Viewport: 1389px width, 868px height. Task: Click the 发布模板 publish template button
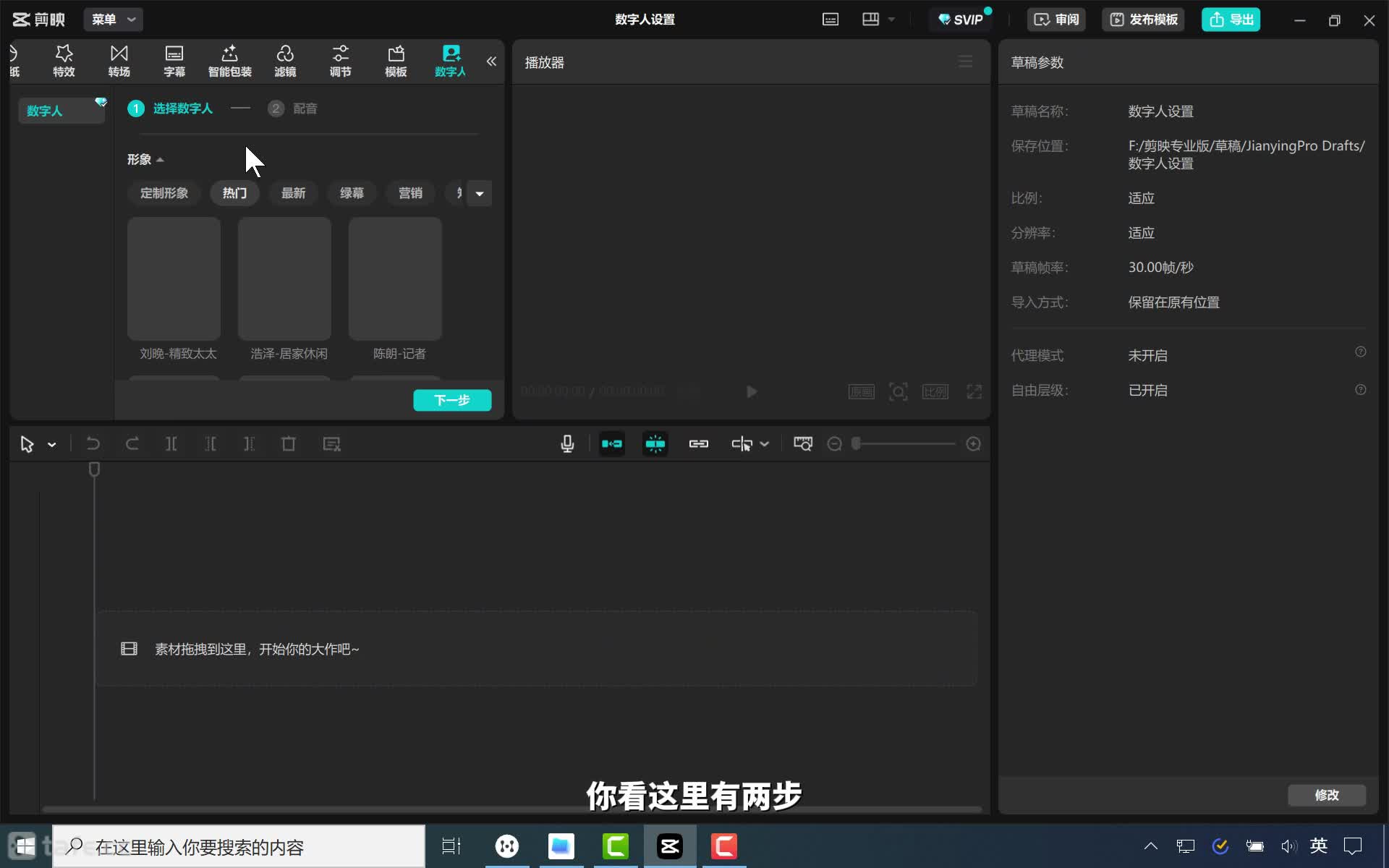point(1144,20)
